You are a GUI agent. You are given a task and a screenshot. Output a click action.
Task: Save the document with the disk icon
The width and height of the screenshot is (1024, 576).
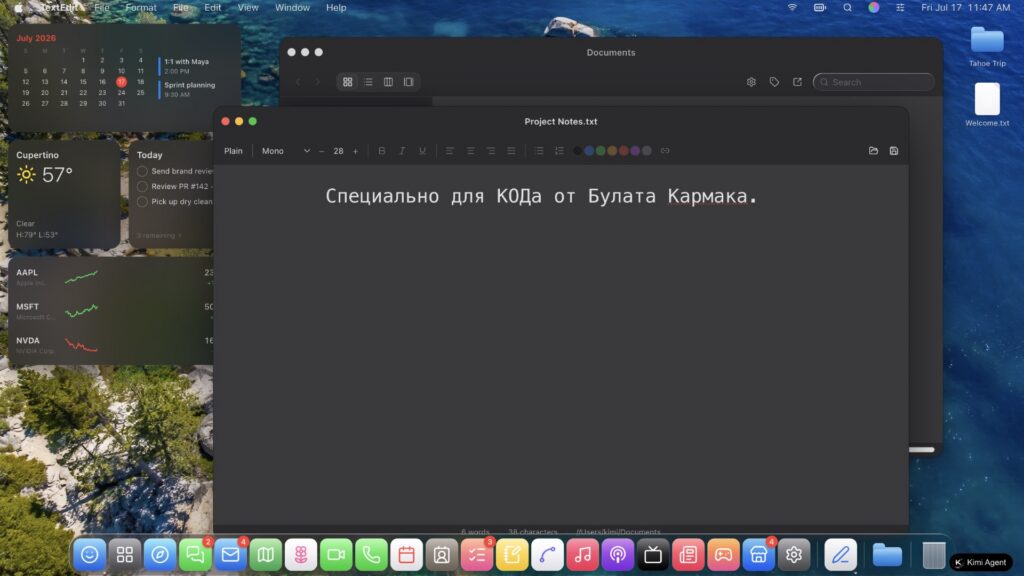click(x=893, y=151)
